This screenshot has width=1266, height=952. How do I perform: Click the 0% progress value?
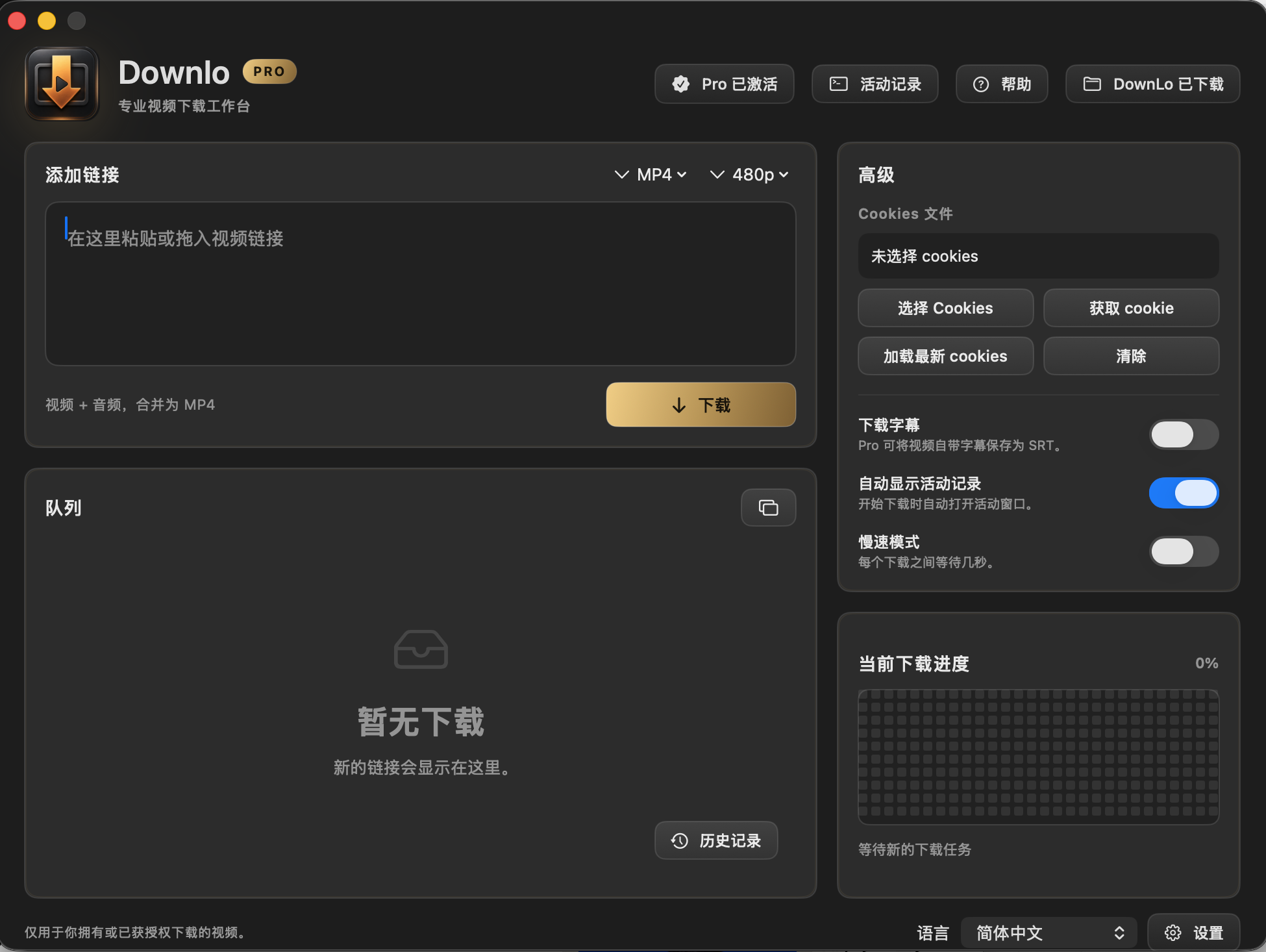[1207, 663]
